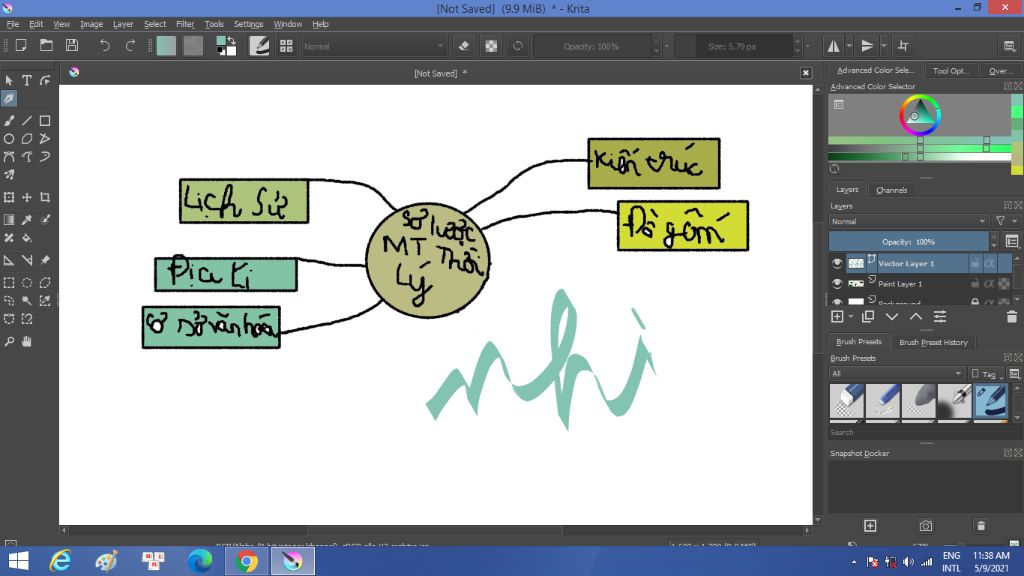
Task: Duplicate layer button in Layers panel
Action: pyautogui.click(x=868, y=317)
